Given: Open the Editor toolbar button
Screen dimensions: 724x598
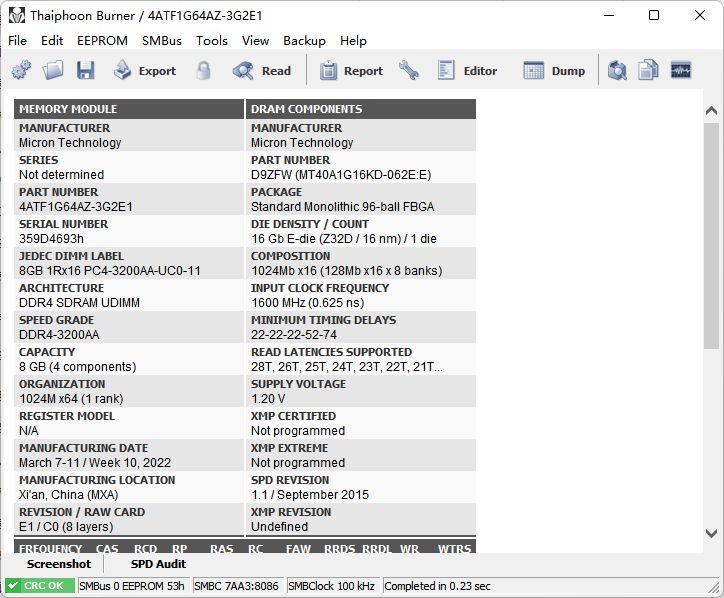Looking at the screenshot, I should [x=467, y=71].
